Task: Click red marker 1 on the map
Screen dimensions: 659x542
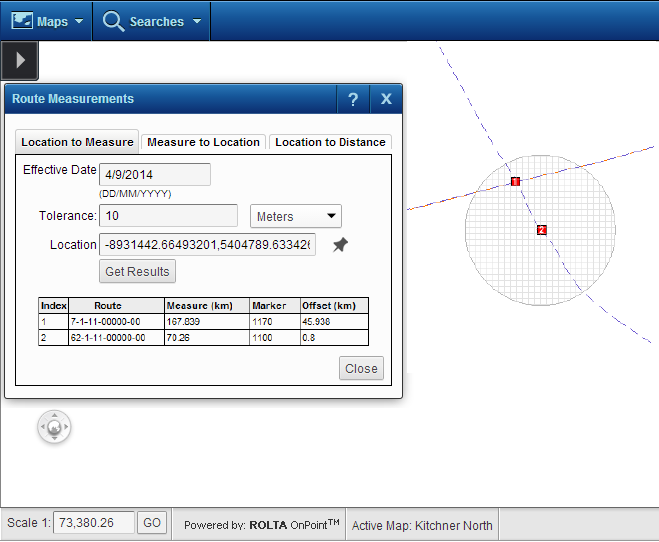Action: 515,181
